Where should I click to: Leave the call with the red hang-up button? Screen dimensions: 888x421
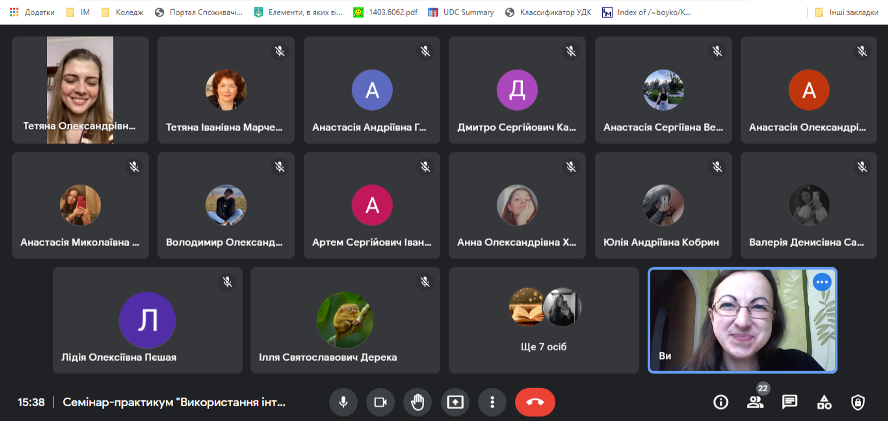pyautogui.click(x=535, y=402)
